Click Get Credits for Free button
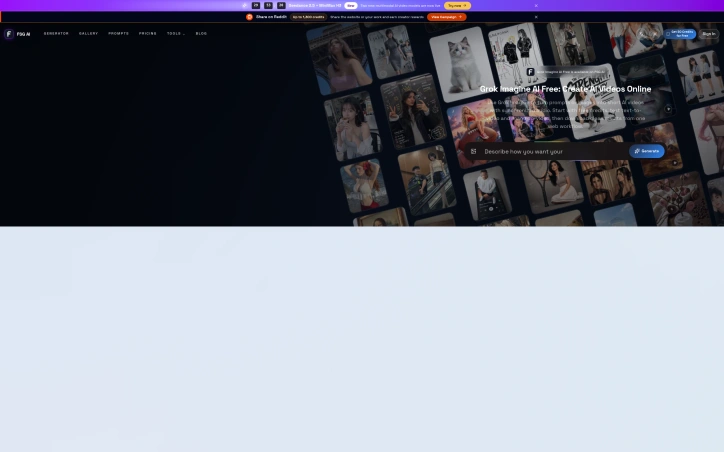This screenshot has width=724, height=452. [x=680, y=34]
